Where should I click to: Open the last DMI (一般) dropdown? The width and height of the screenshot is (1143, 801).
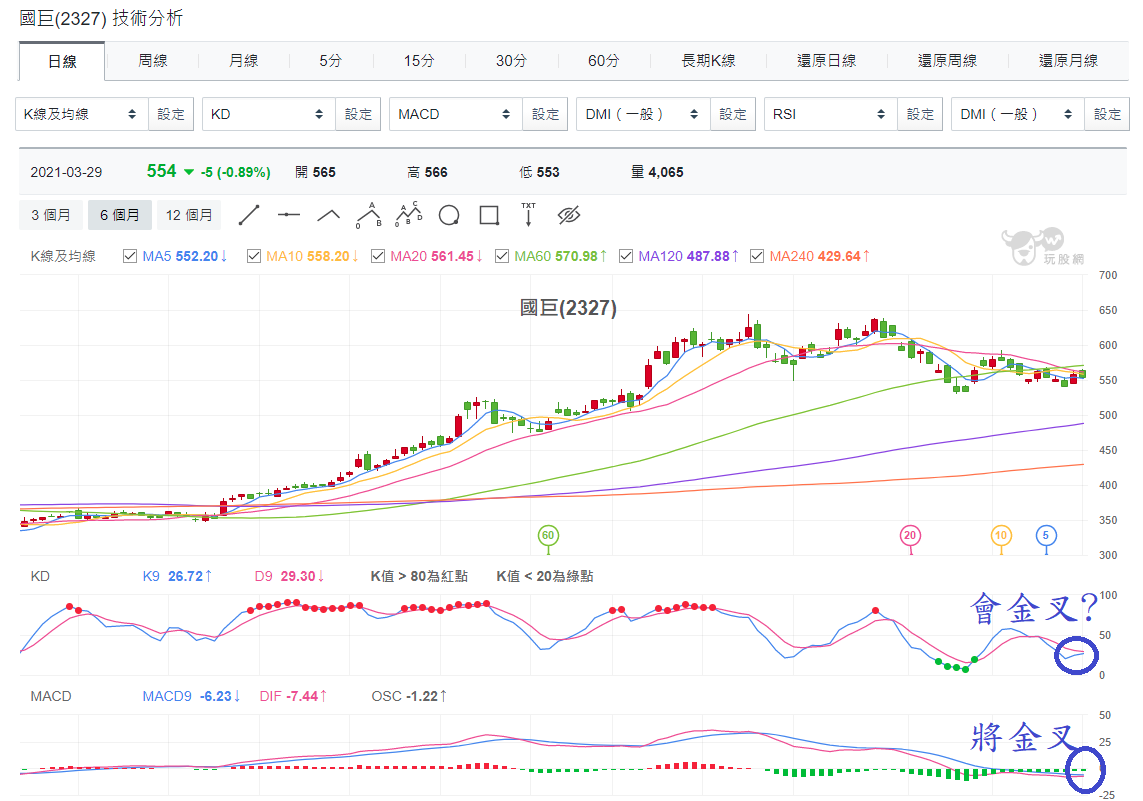click(x=1018, y=114)
